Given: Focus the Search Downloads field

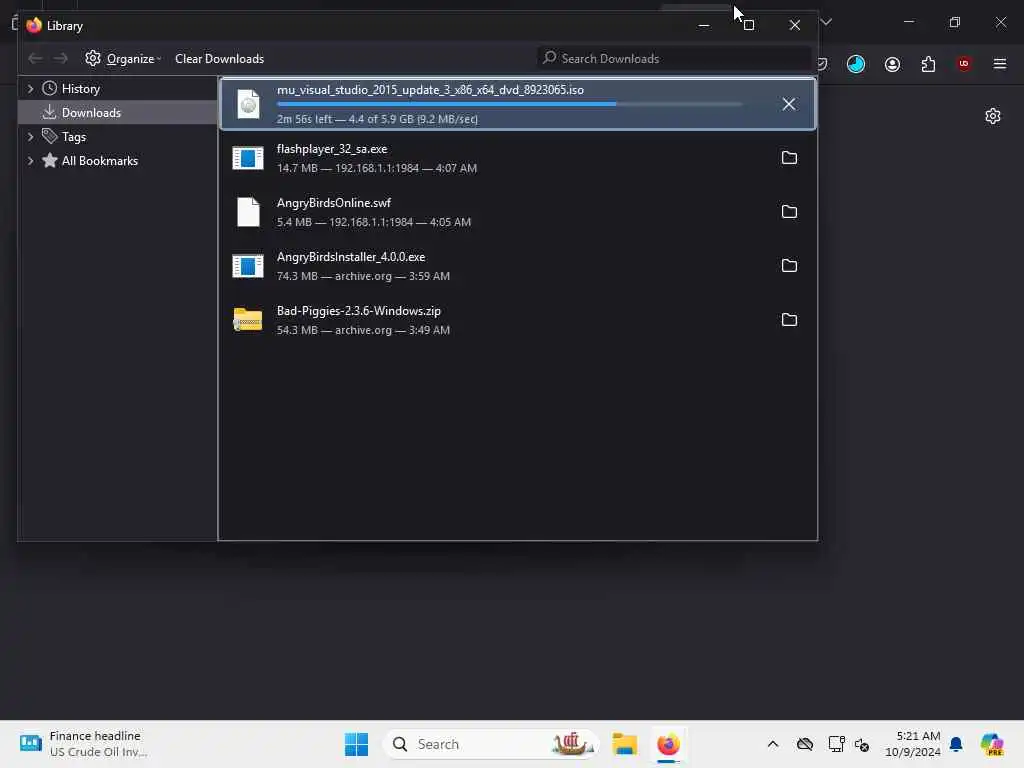Looking at the screenshot, I should pos(675,59).
